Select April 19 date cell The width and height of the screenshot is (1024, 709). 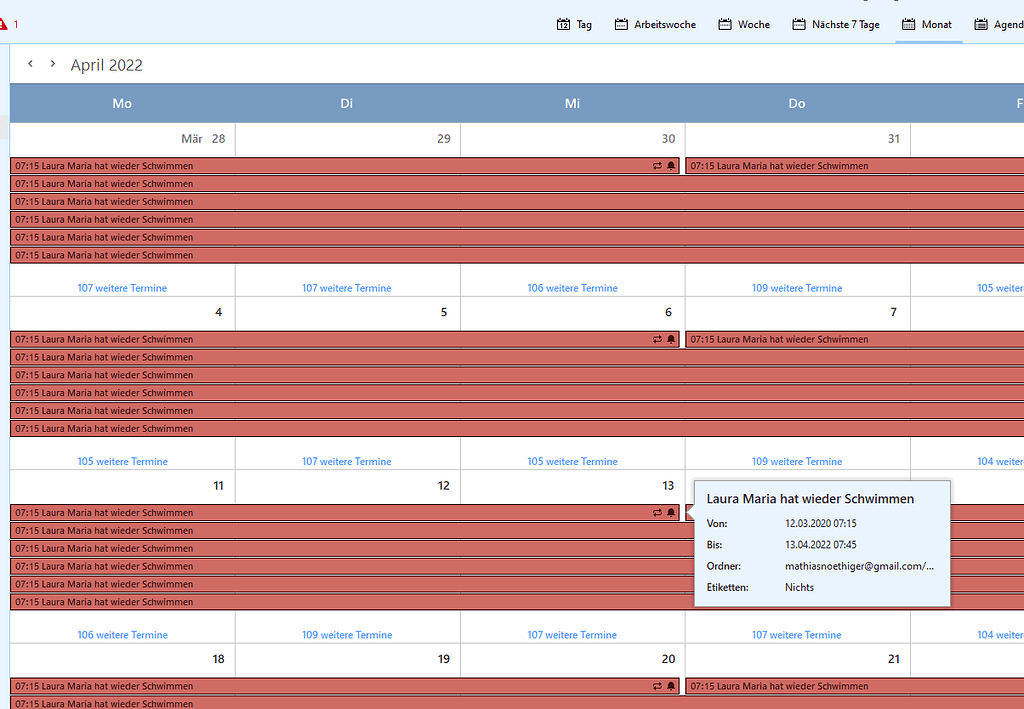point(347,659)
